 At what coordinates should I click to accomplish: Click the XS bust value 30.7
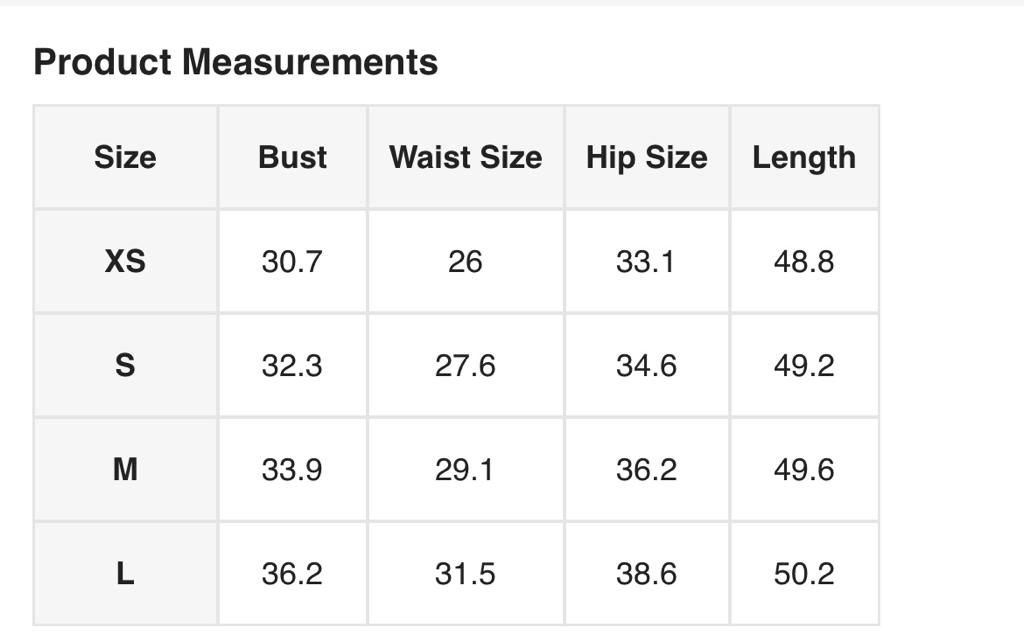tap(292, 261)
